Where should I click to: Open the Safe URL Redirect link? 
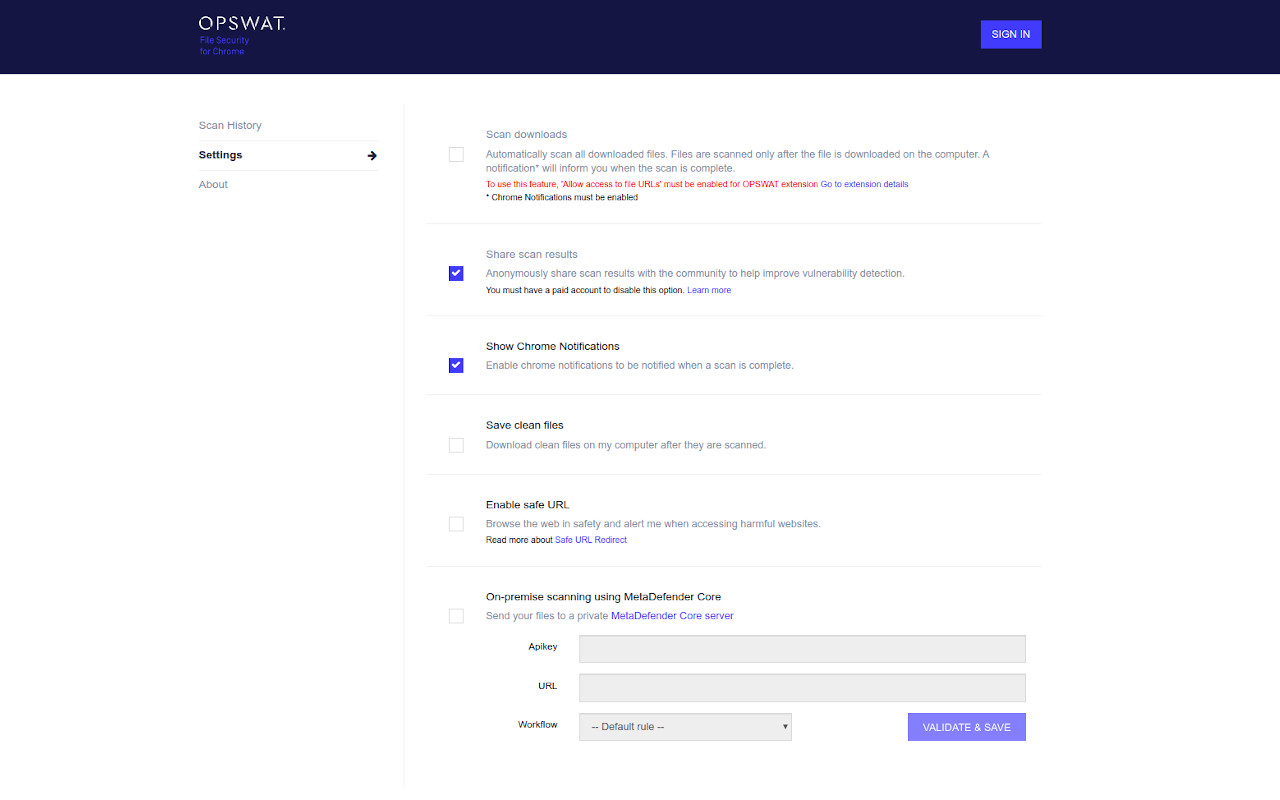point(591,539)
